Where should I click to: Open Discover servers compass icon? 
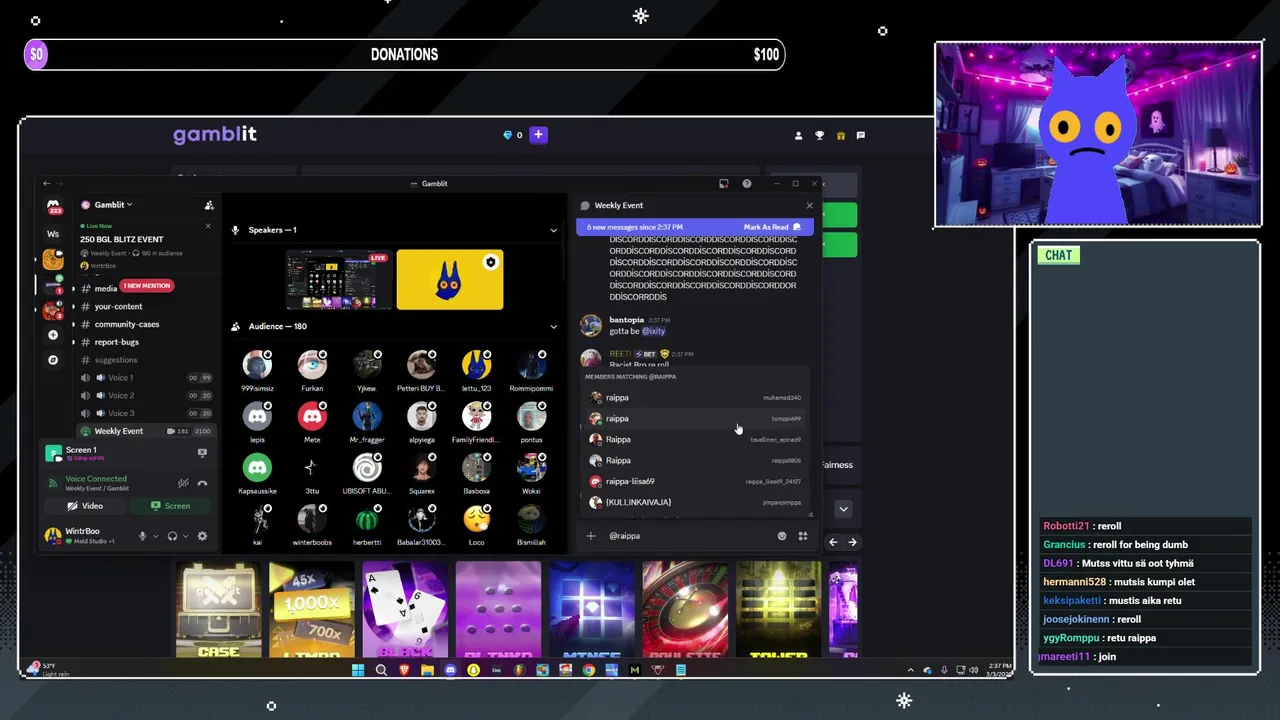pos(53,360)
